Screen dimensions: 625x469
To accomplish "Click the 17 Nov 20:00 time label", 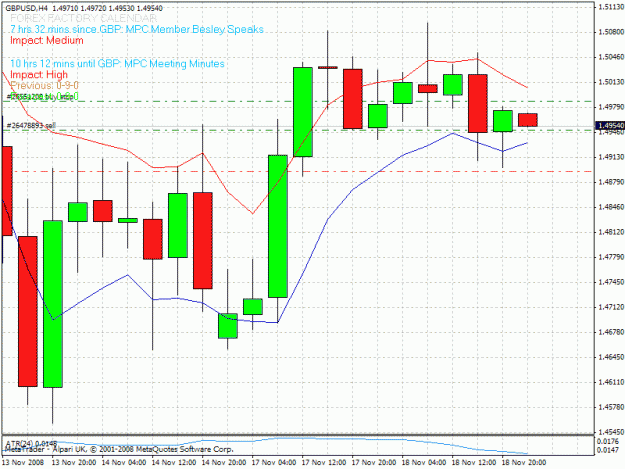I will 374,463.
